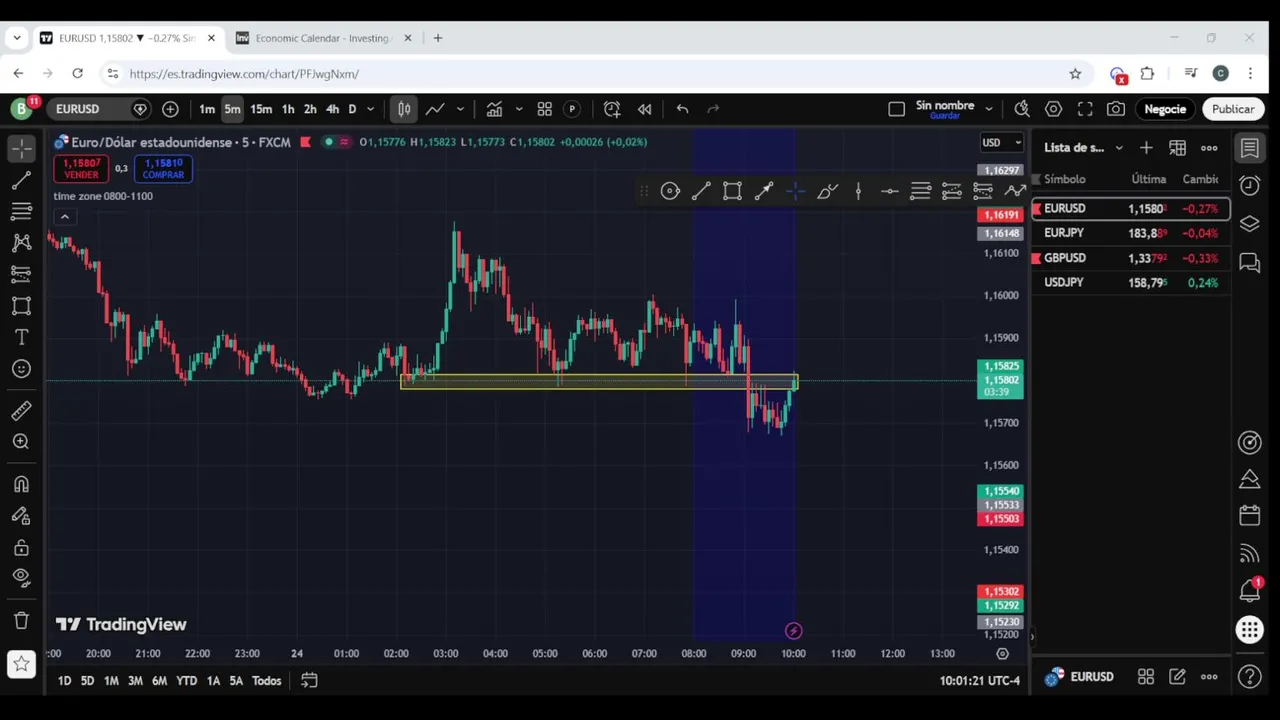Viewport: 1280px width, 720px height.
Task: Take a chart snapshot with camera icon
Action: (1116, 109)
